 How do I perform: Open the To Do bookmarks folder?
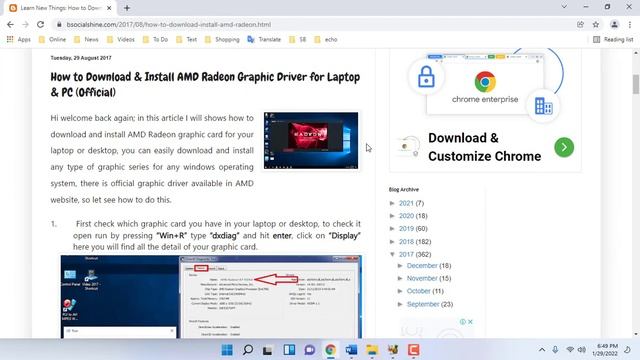(x=156, y=40)
